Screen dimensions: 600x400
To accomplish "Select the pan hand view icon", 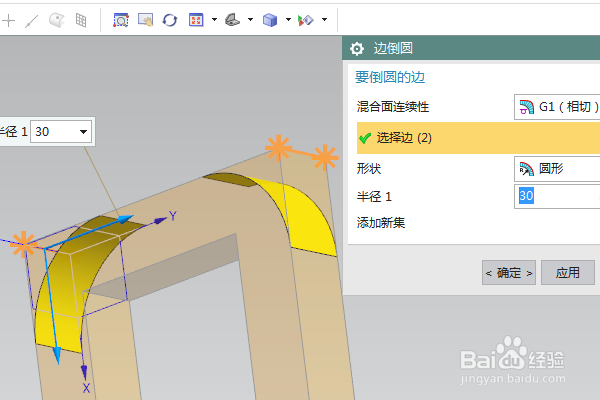I will [x=145, y=20].
